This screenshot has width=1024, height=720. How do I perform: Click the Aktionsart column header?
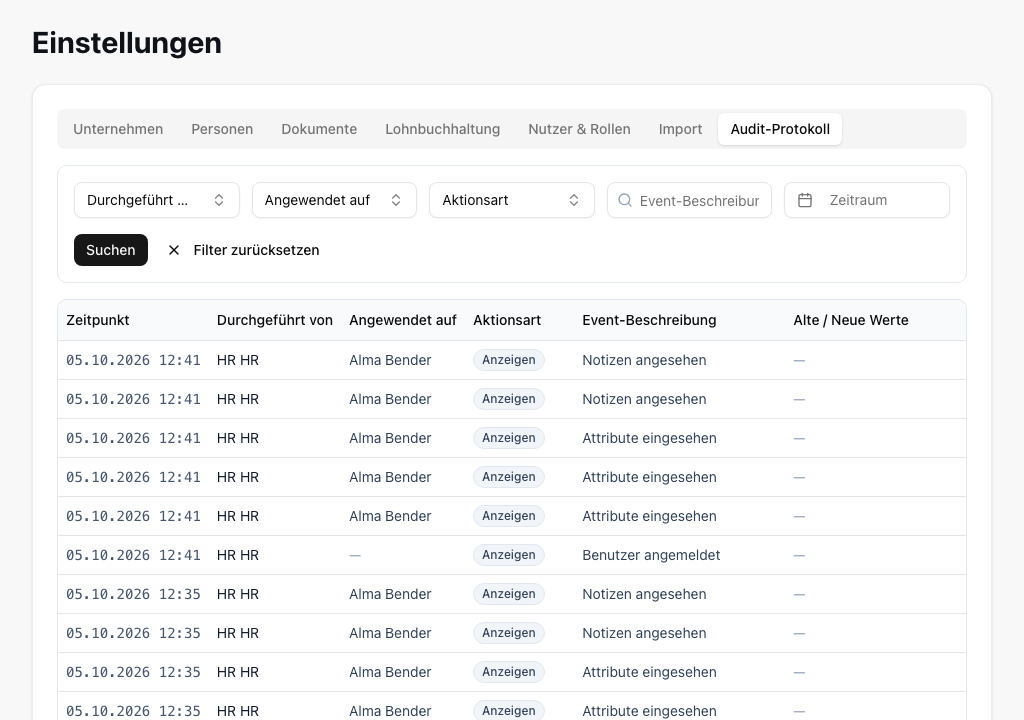pos(507,320)
